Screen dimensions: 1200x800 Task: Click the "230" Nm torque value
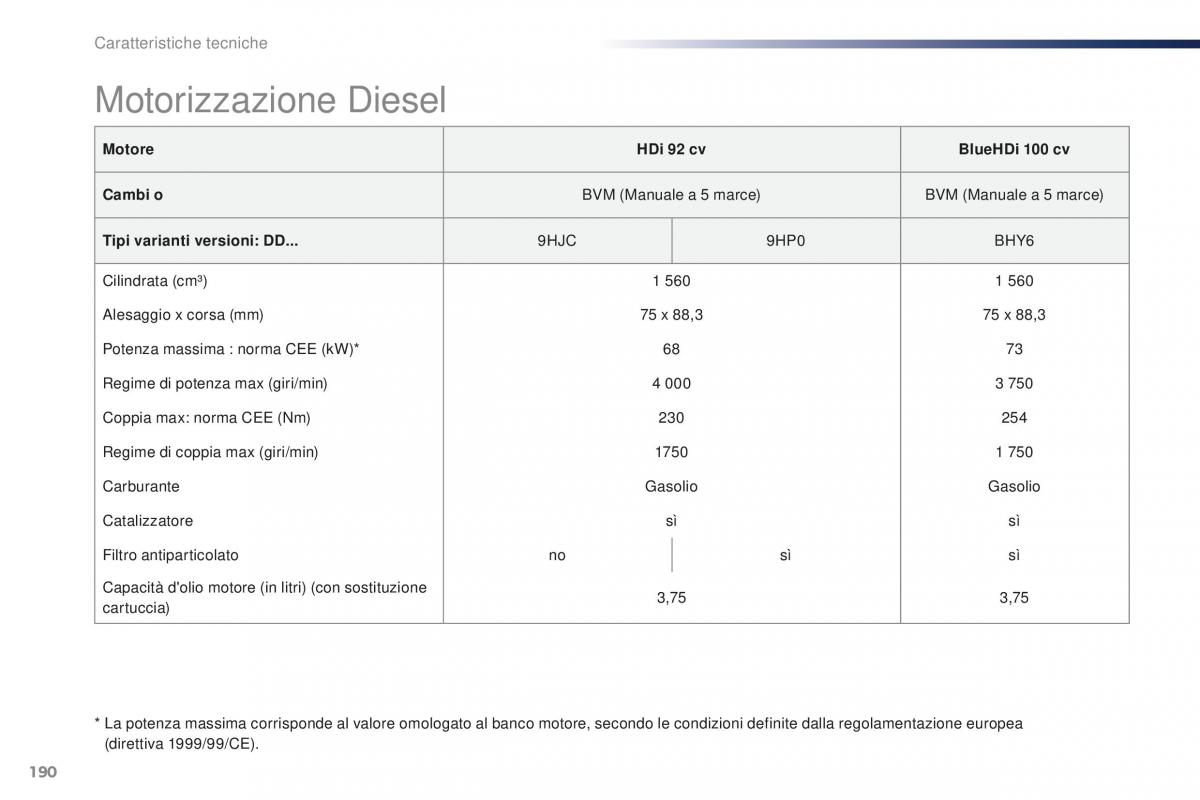(x=671, y=418)
